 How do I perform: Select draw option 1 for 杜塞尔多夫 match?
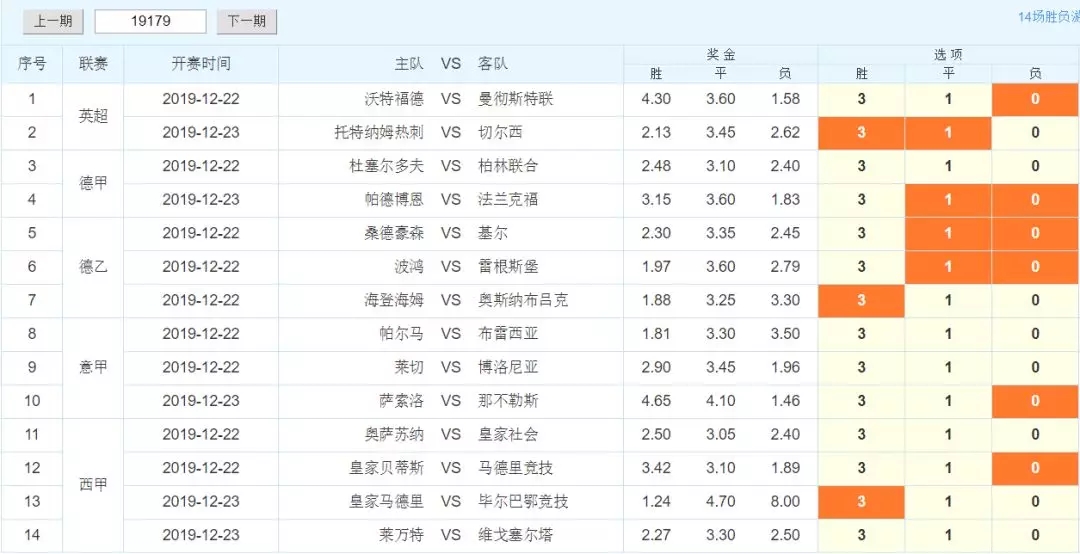pyautogui.click(x=948, y=166)
